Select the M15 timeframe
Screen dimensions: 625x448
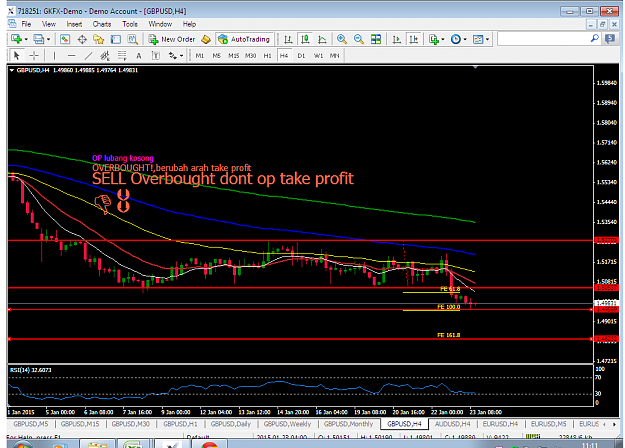tap(233, 56)
